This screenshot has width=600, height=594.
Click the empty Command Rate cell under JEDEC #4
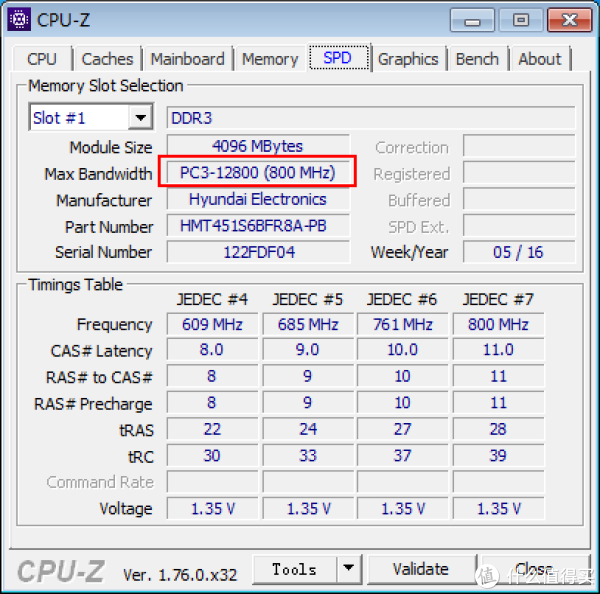tap(212, 482)
